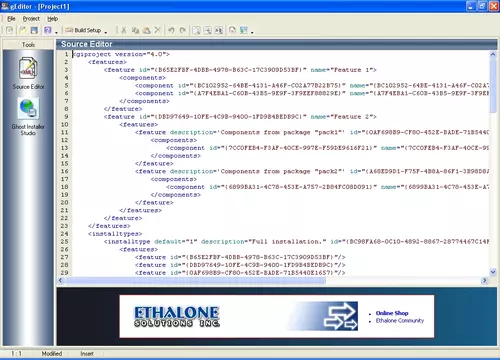
Task: Click the Redo arrow icon
Action: tap(183, 30)
